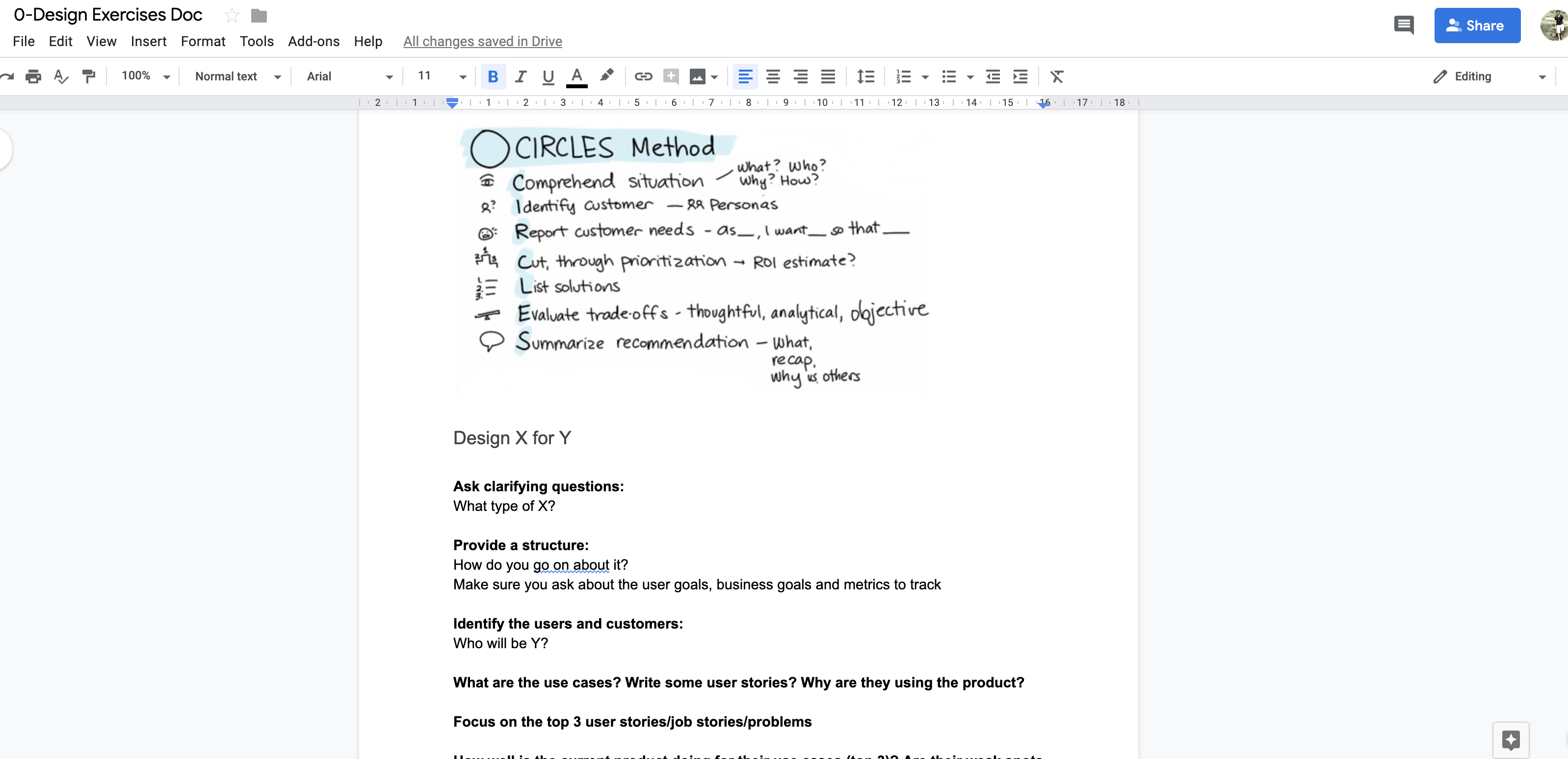This screenshot has width=1568, height=759.
Task: Click the insert image icon
Action: (x=697, y=76)
